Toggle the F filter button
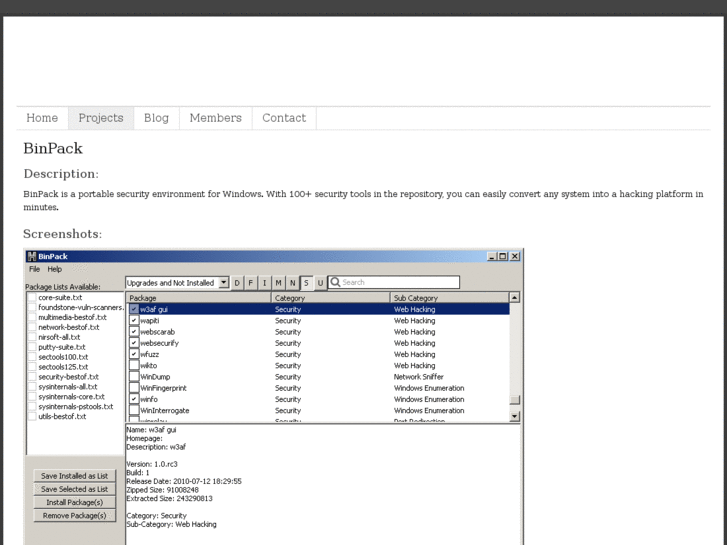This screenshot has width=727, height=545. pos(251,282)
